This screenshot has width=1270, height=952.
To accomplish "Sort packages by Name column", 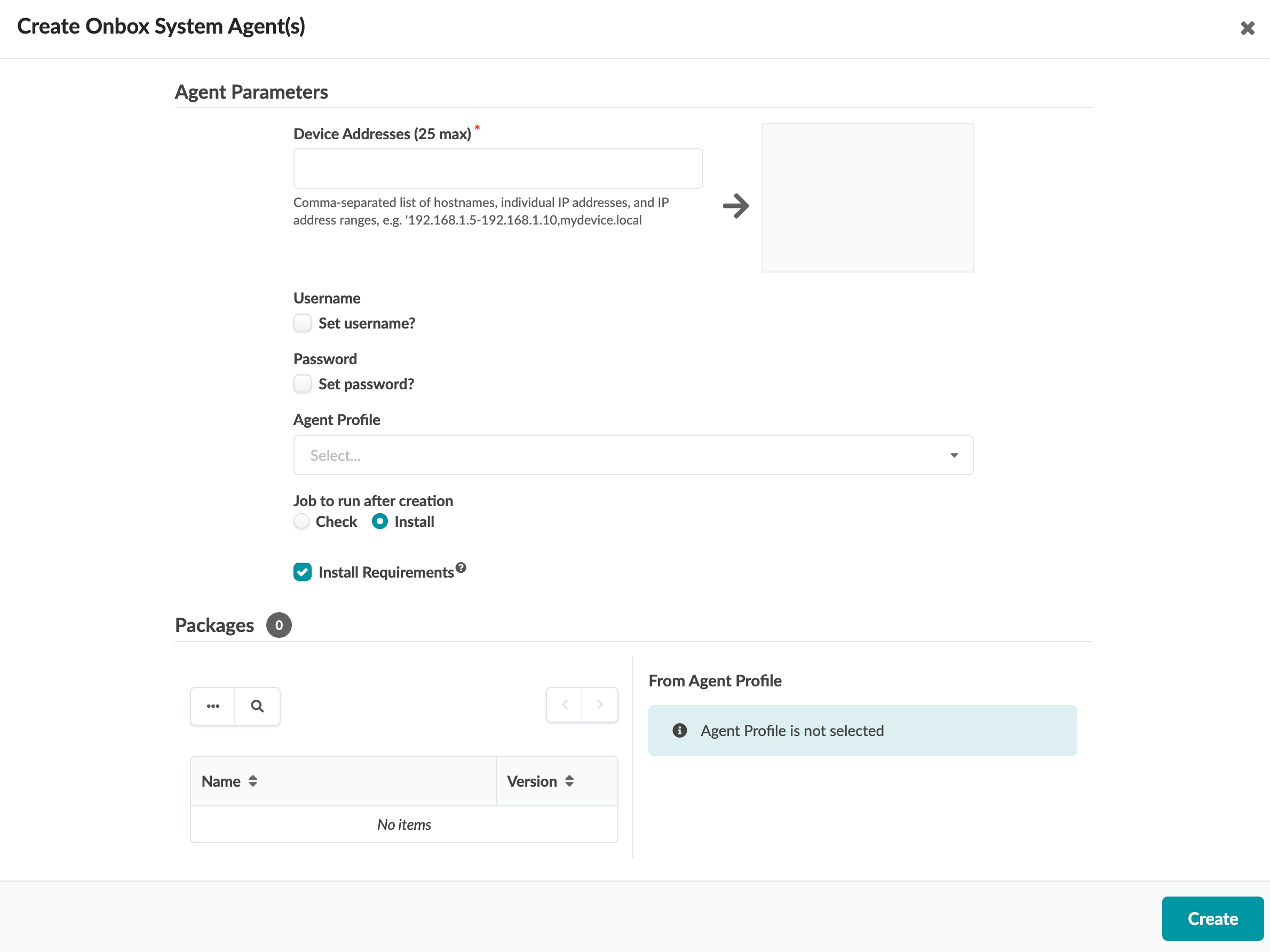I will 252,781.
